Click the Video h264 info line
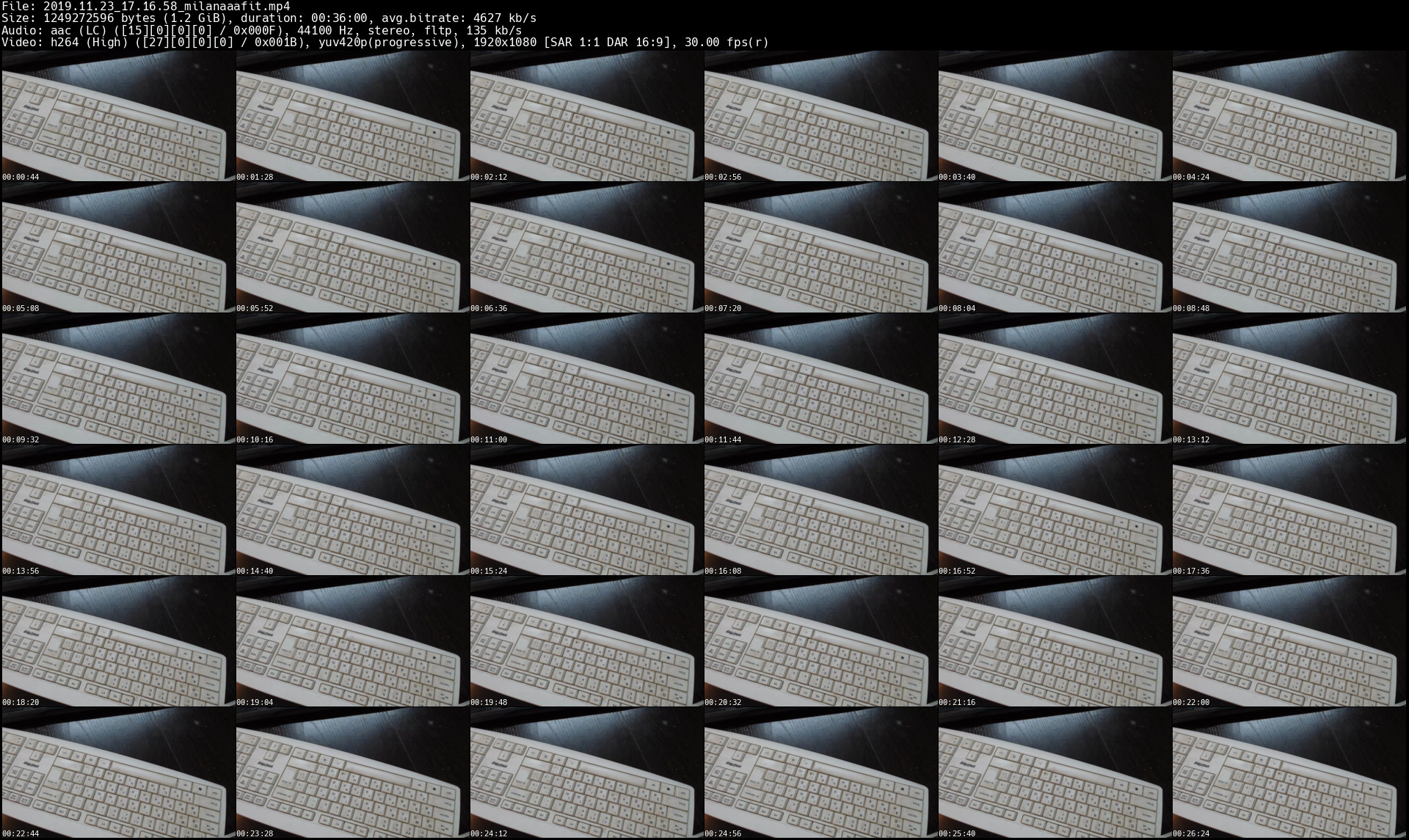Viewport: 1409px width, 840px height. point(385,43)
